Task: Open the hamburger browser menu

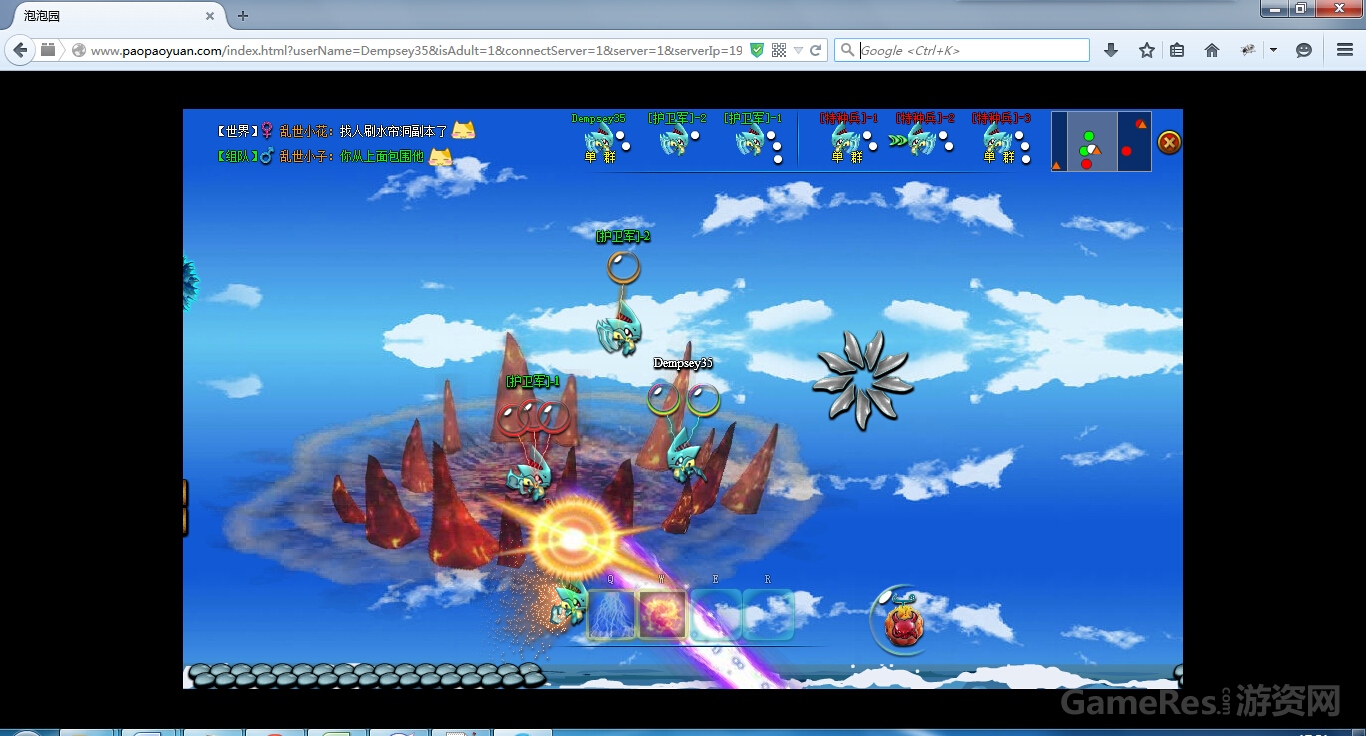Action: (x=1345, y=50)
